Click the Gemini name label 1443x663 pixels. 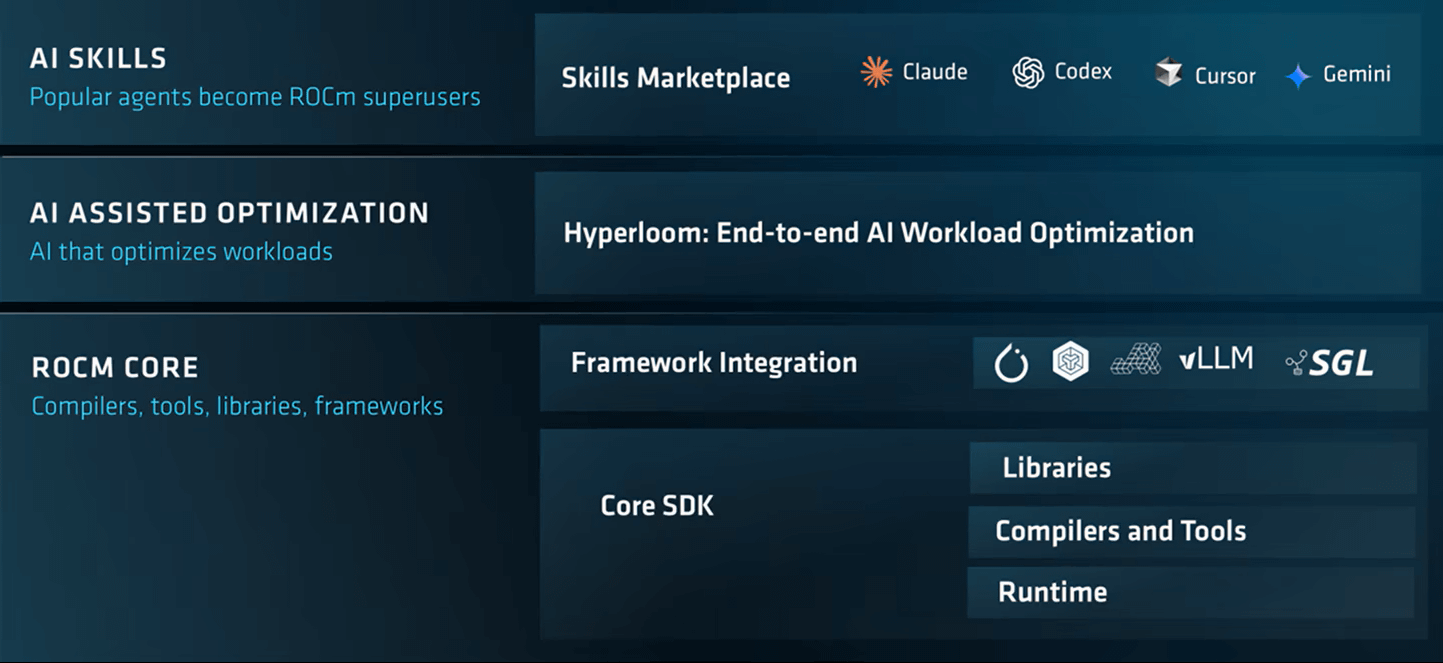(1357, 74)
